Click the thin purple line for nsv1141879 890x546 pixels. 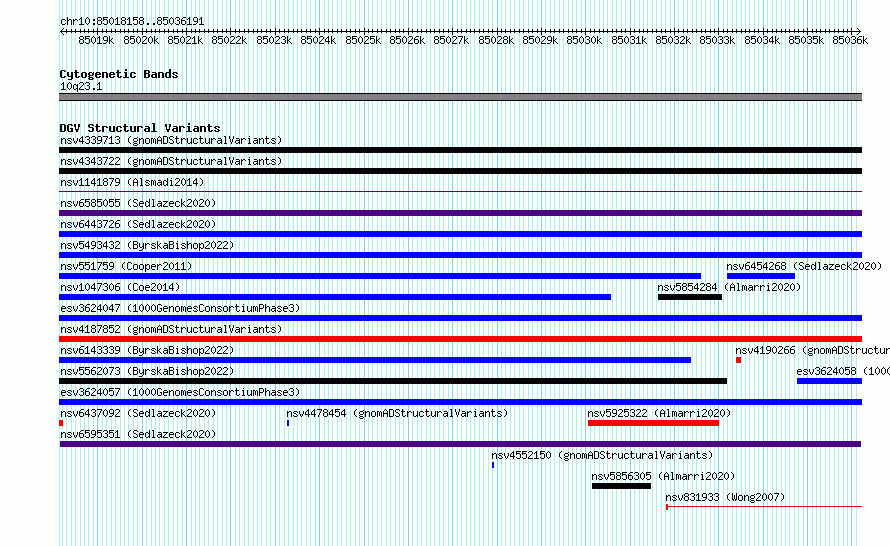click(460, 192)
